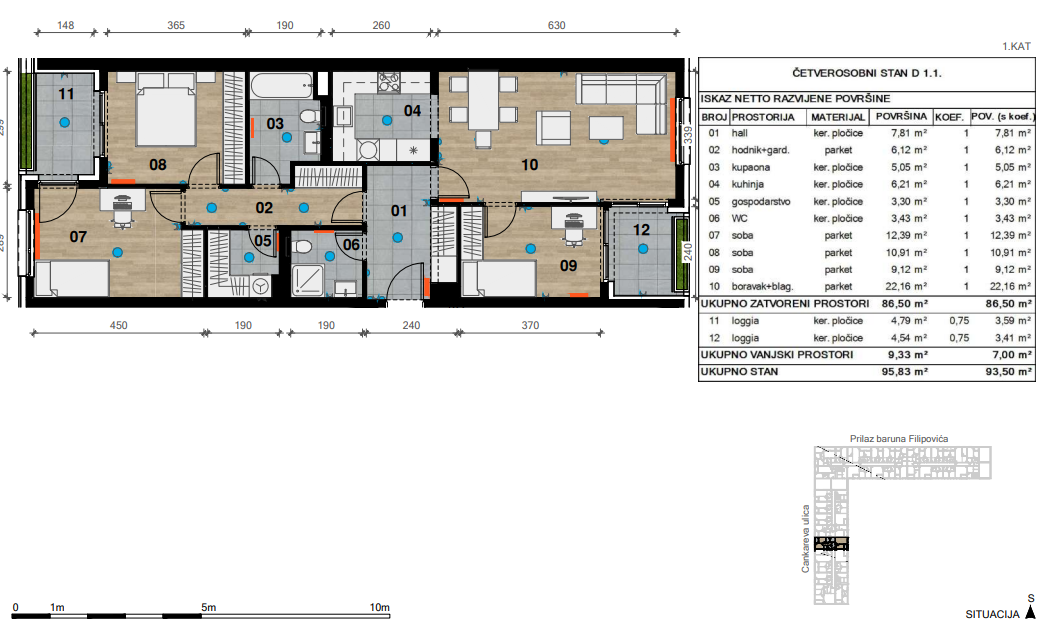Click loggia label 11 on the floor plan
The image size is (1060, 626).
[66, 94]
